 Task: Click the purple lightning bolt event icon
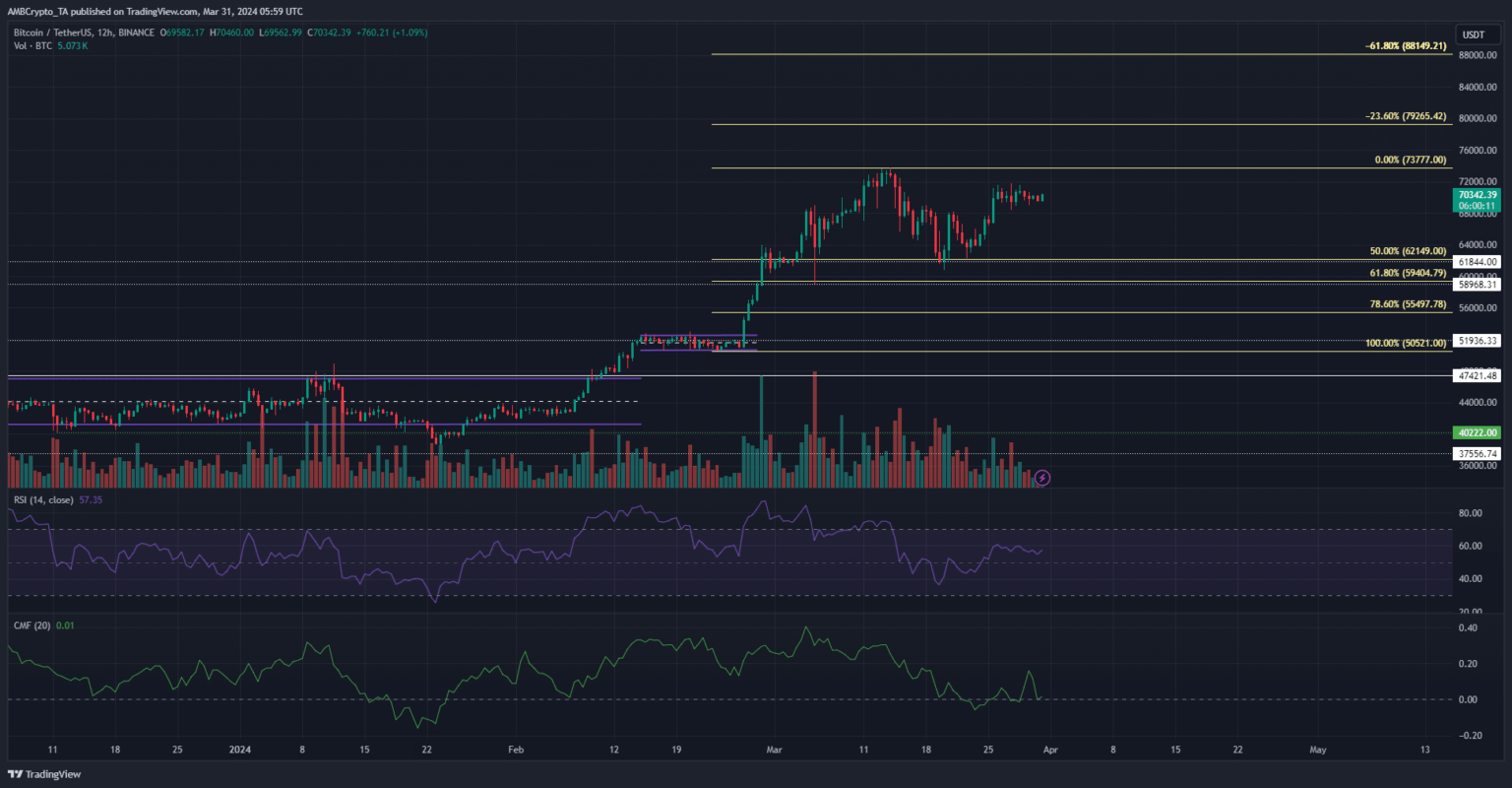[x=1042, y=478]
